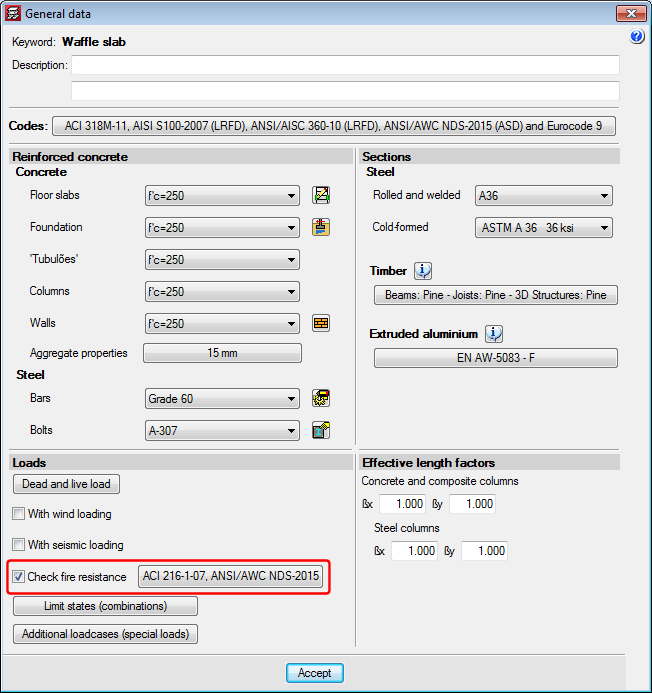Open Dead and live load settings

tap(66, 484)
